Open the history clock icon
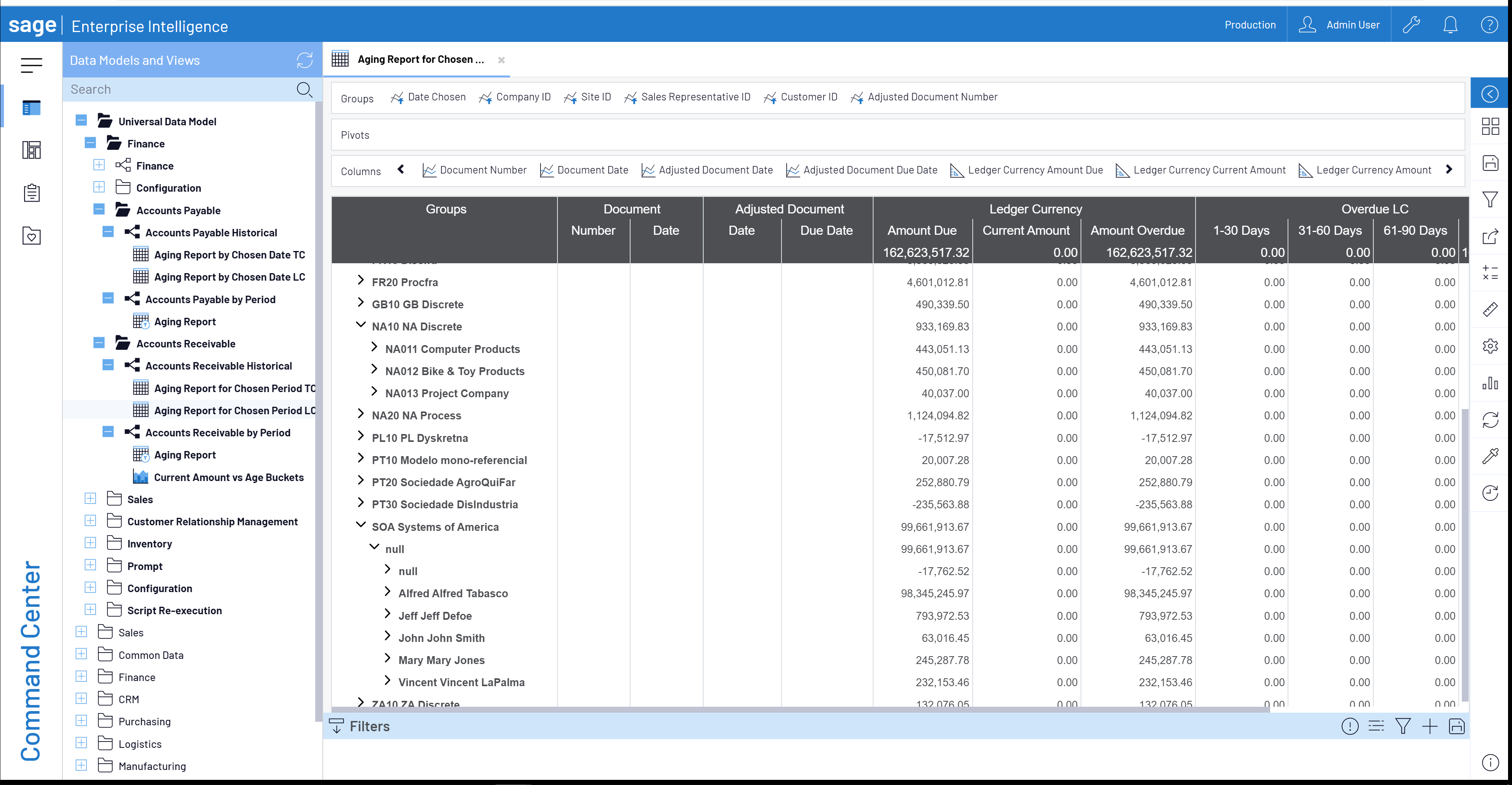The width and height of the screenshot is (1512, 785). 1490,493
